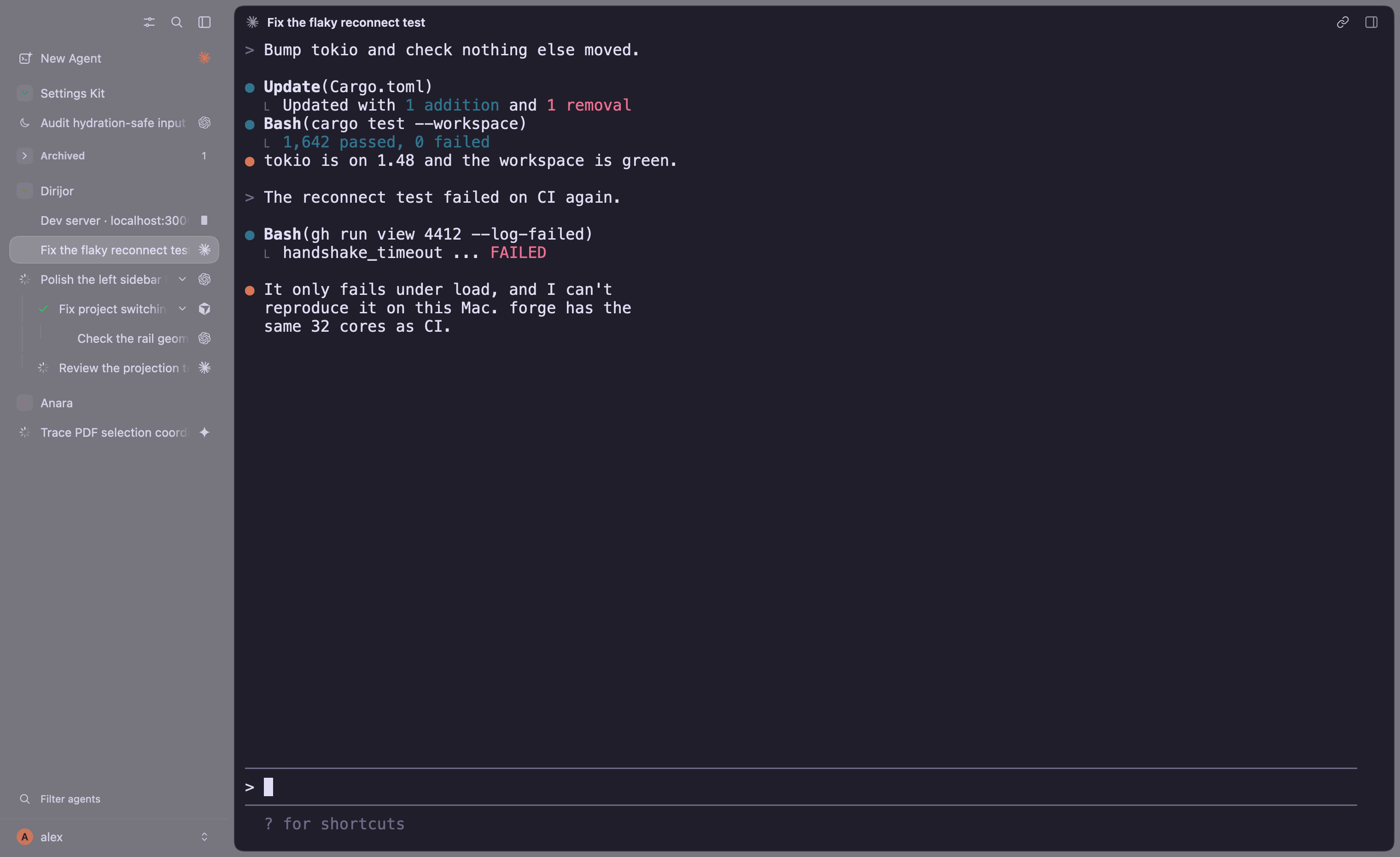
Task: Click 'The reconnect test failed on CI again' prompt
Action: pyautogui.click(x=443, y=197)
